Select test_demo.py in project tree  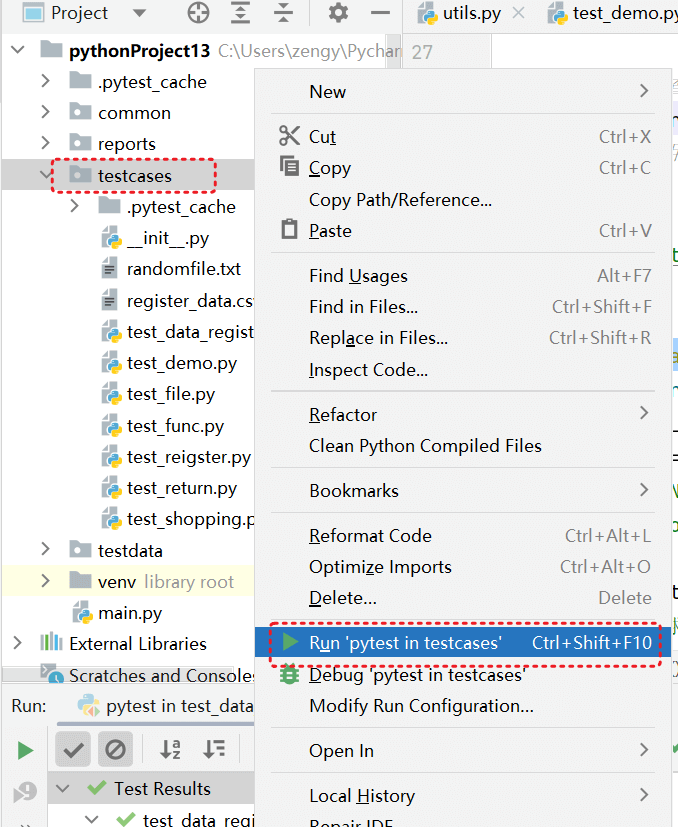(x=182, y=363)
